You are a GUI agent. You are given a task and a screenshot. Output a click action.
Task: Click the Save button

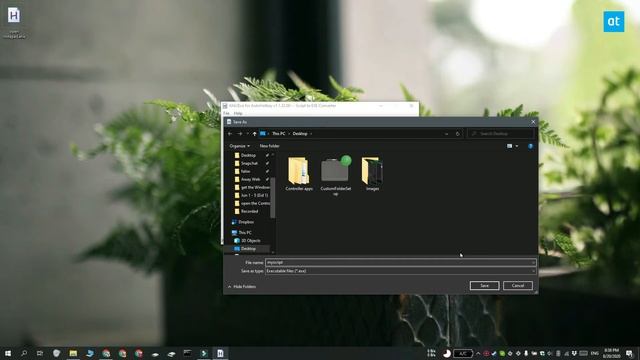point(484,286)
